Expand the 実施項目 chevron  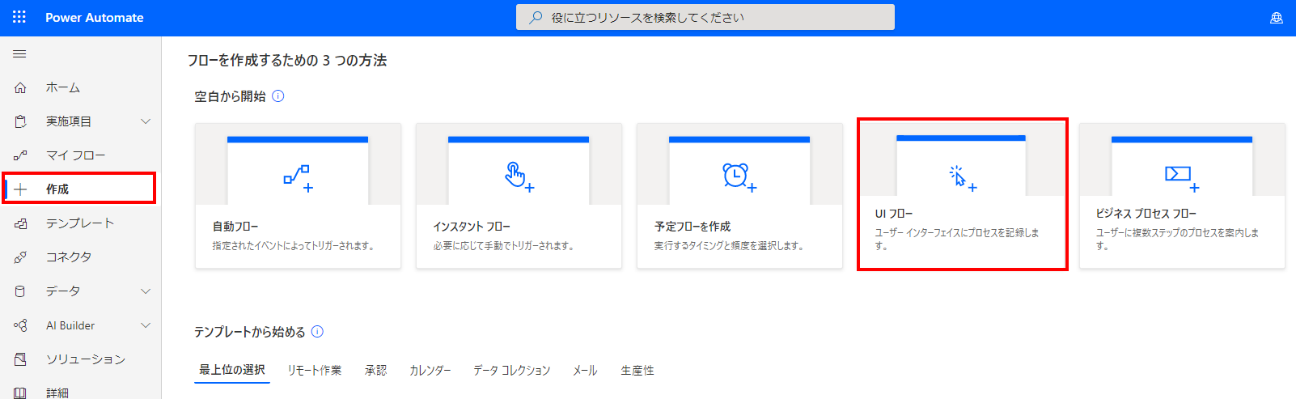tap(145, 122)
